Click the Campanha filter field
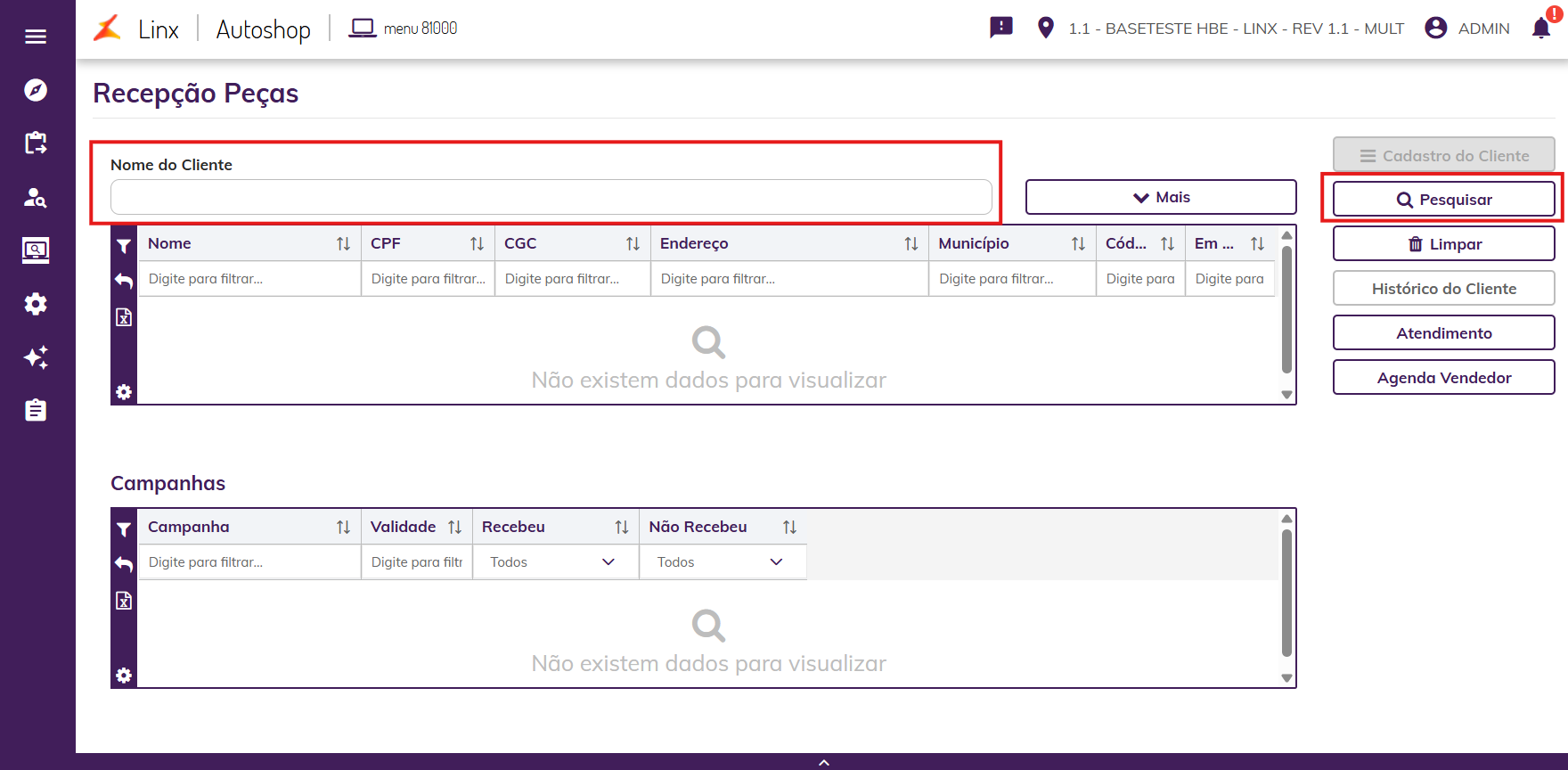The width and height of the screenshot is (1568, 770). 249,562
